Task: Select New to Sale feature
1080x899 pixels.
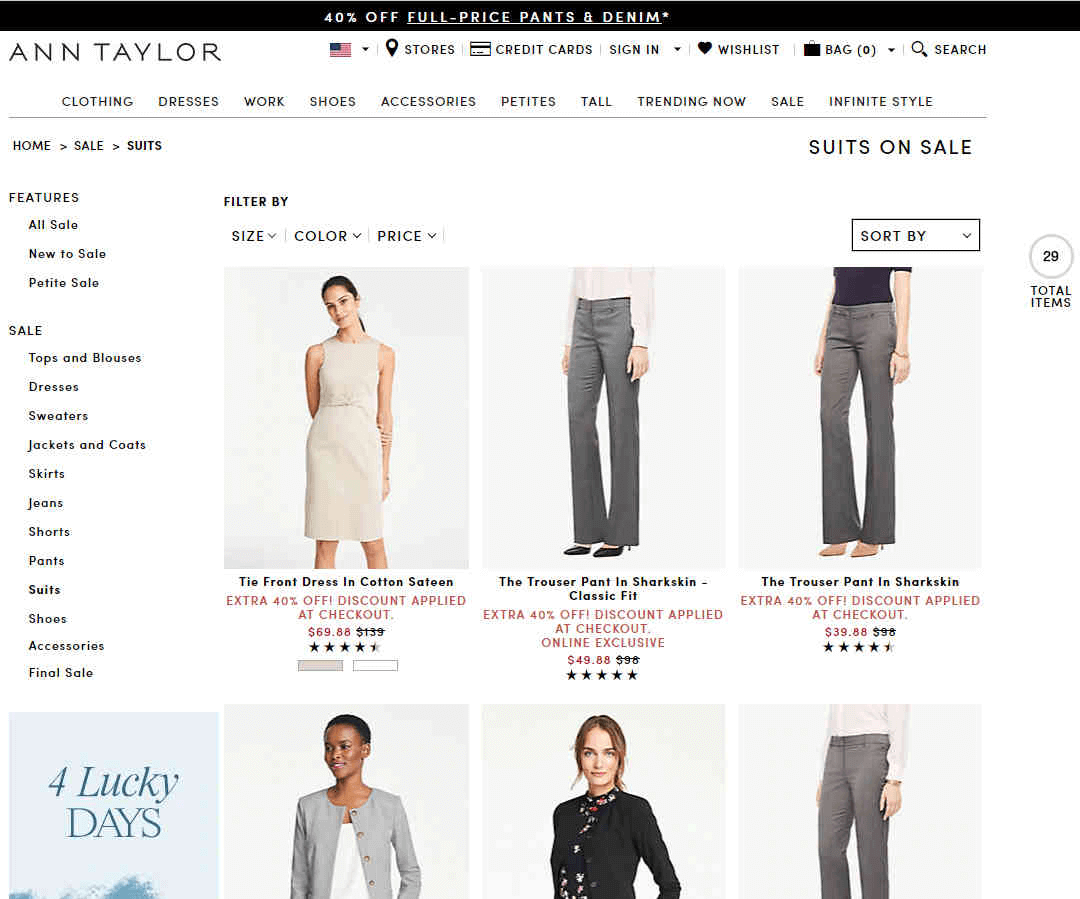Action: click(x=68, y=254)
